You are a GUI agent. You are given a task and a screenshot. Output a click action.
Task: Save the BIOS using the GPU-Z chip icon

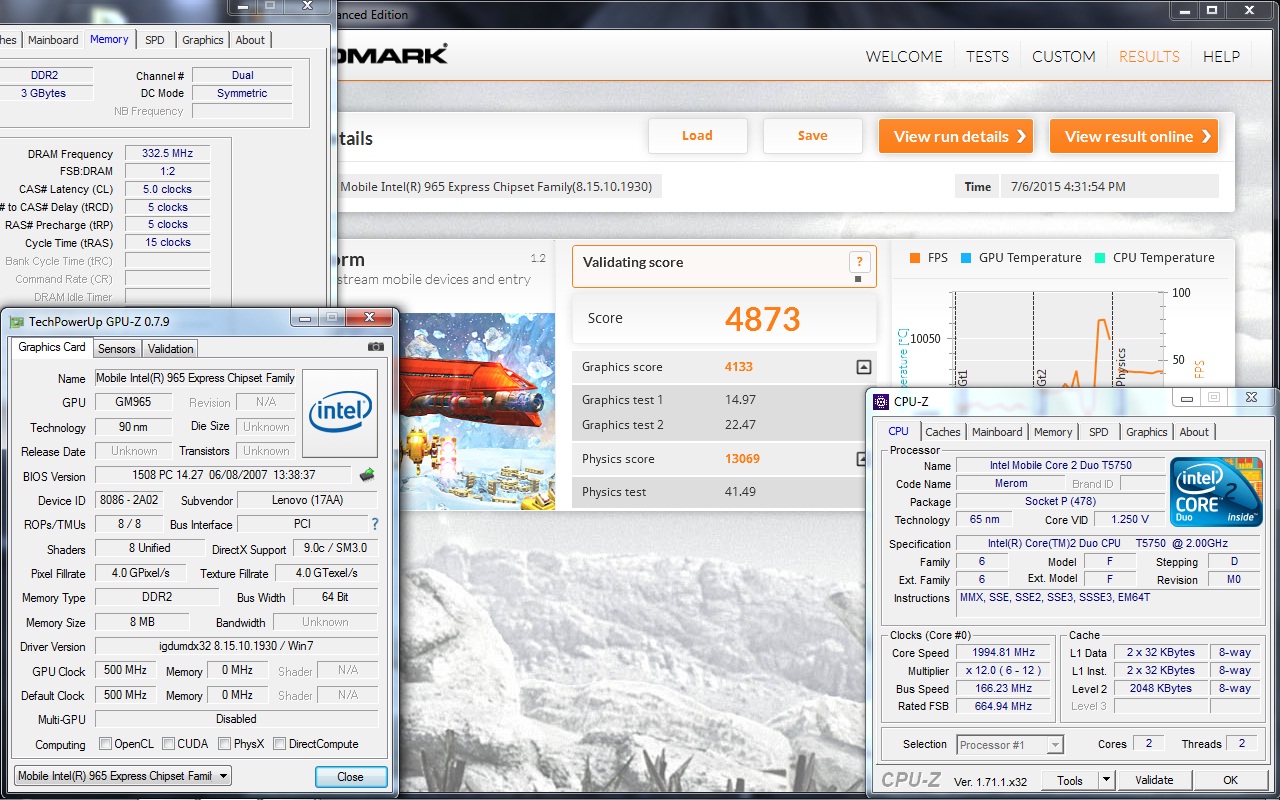(367, 474)
